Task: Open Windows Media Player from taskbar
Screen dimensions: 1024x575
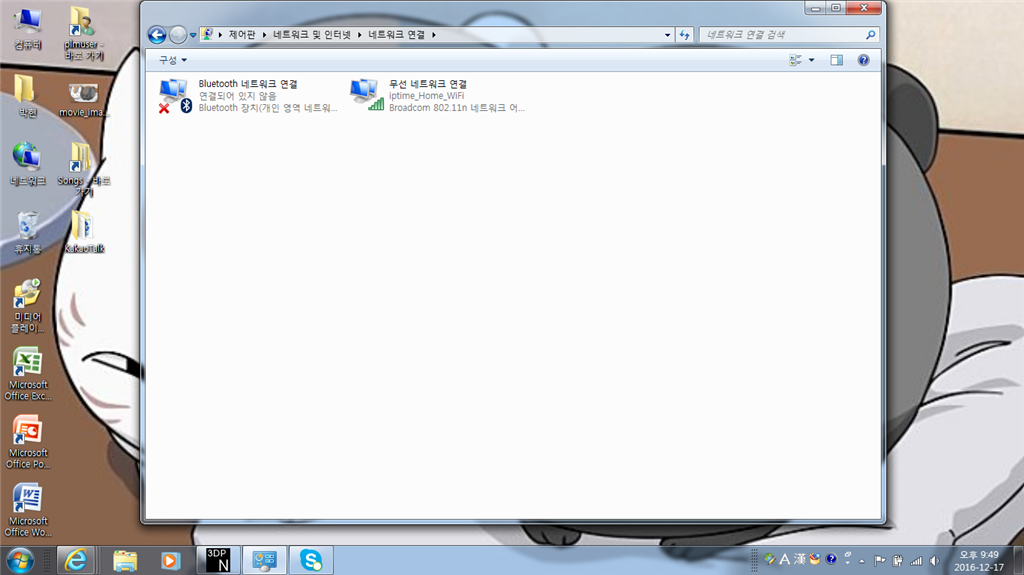Action: (x=170, y=561)
